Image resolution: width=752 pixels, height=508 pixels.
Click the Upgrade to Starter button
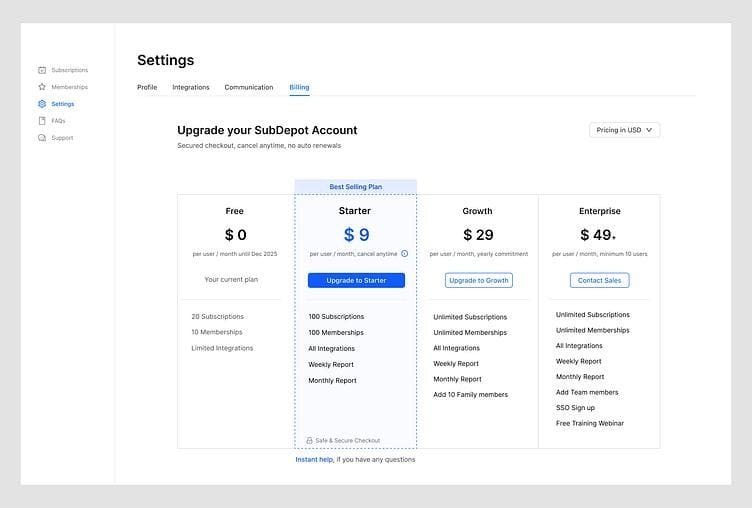(356, 280)
